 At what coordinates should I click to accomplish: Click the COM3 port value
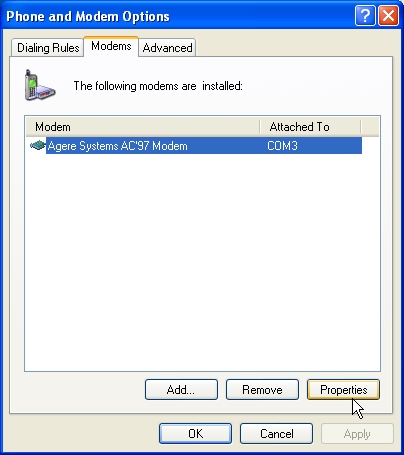[x=282, y=146]
